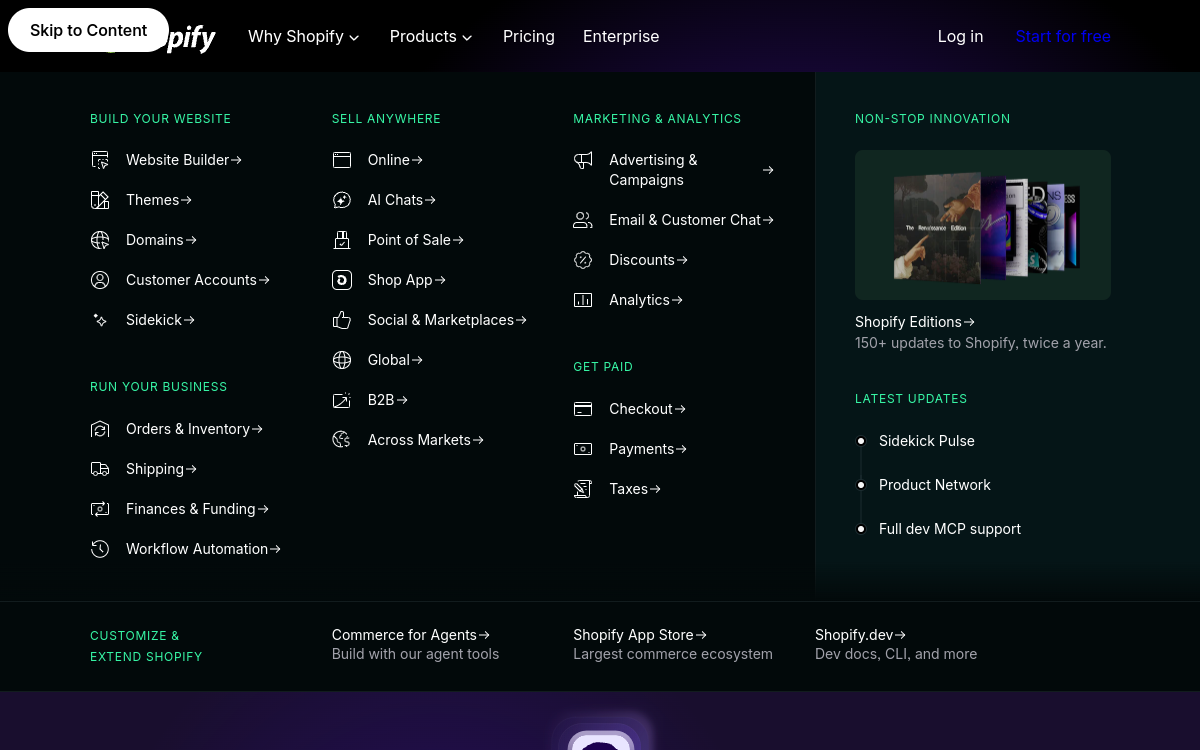This screenshot has height=750, width=1200.
Task: Click the Orders & Inventory icon
Action: pos(100,429)
